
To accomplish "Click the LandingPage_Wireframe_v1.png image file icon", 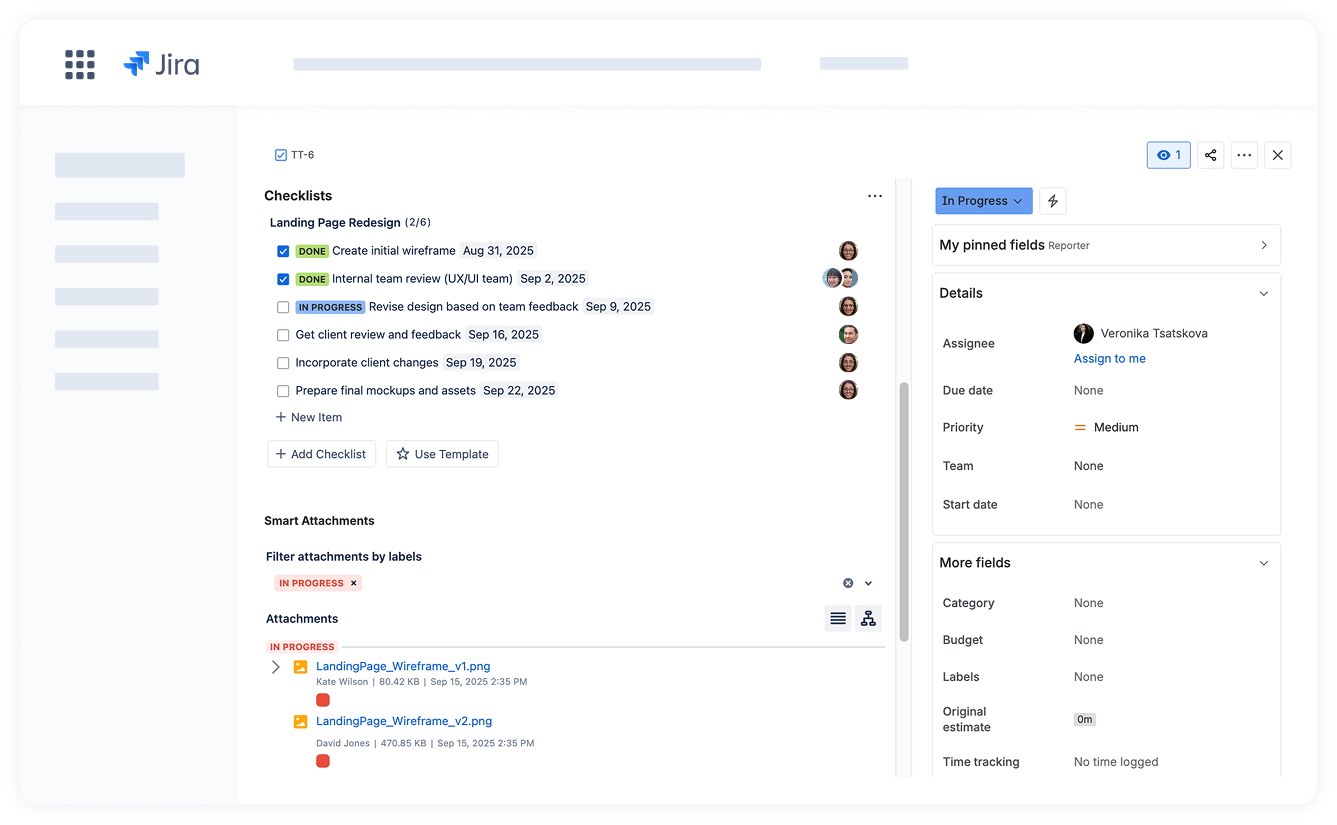I will [300, 666].
